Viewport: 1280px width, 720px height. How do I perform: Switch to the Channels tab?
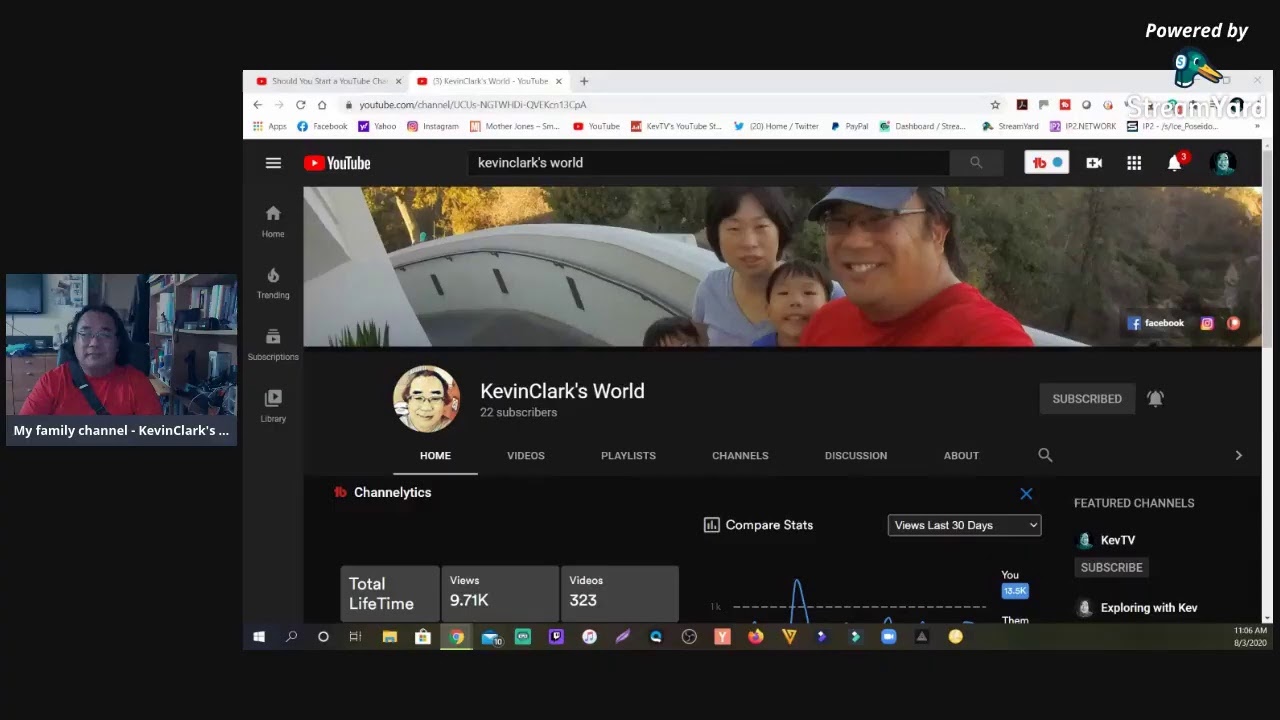[740, 455]
